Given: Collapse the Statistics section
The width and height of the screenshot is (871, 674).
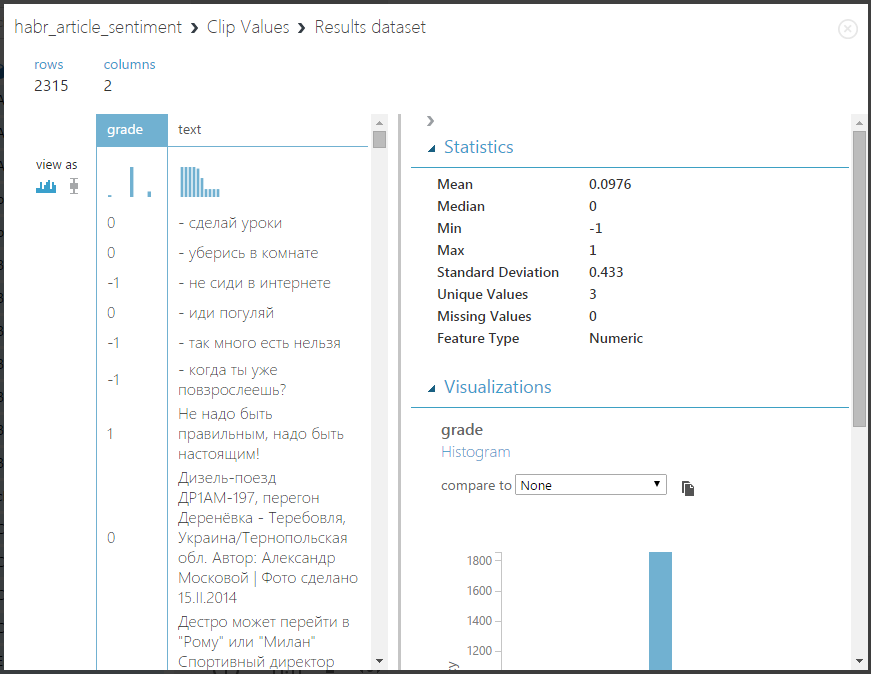Looking at the screenshot, I should 432,148.
